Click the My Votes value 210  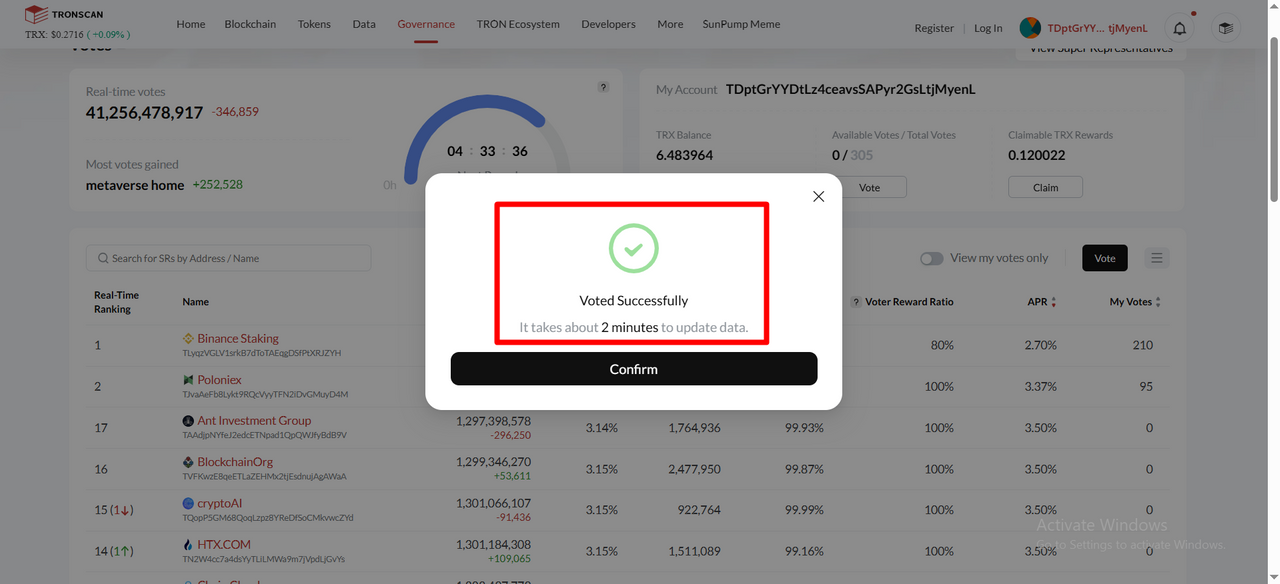[1143, 345]
